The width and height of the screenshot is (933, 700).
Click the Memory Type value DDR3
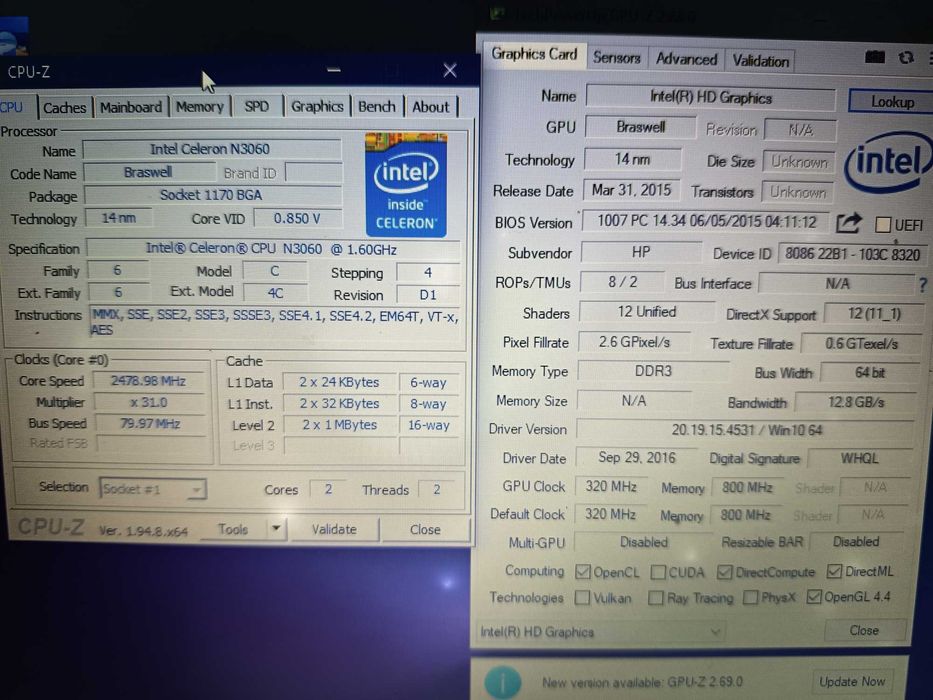click(653, 371)
